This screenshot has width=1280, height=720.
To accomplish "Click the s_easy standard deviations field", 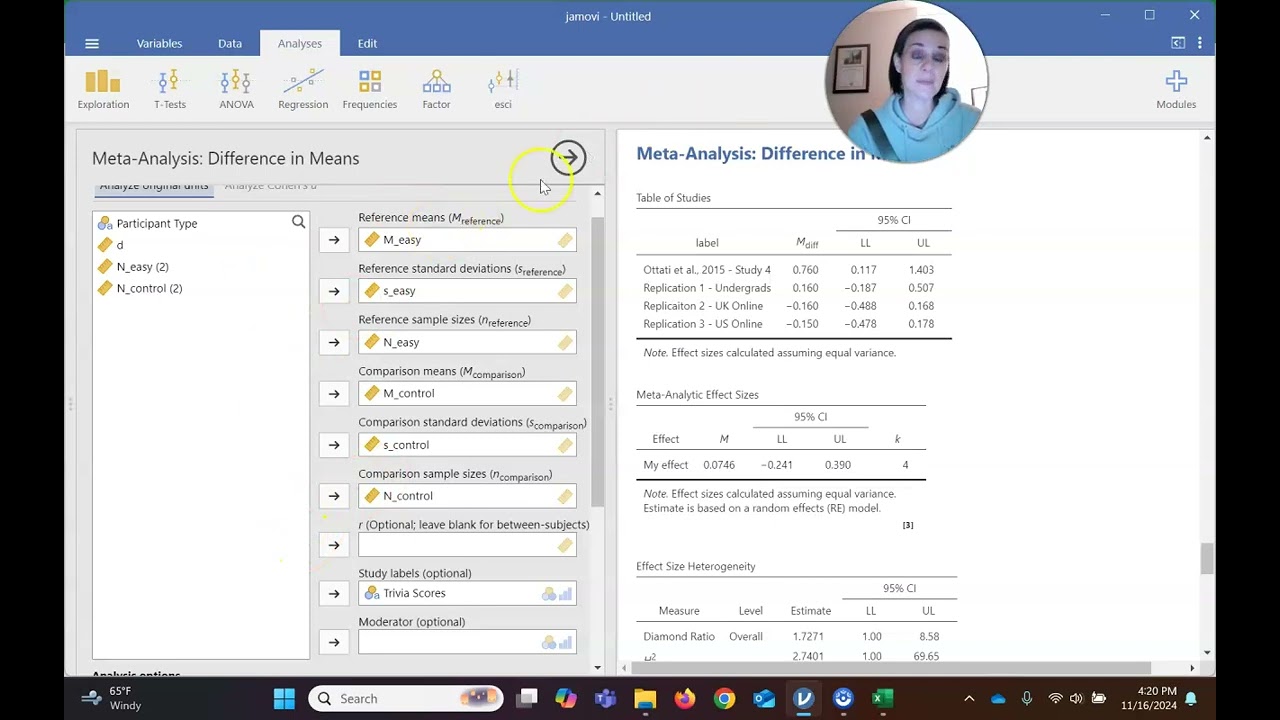I will (467, 291).
